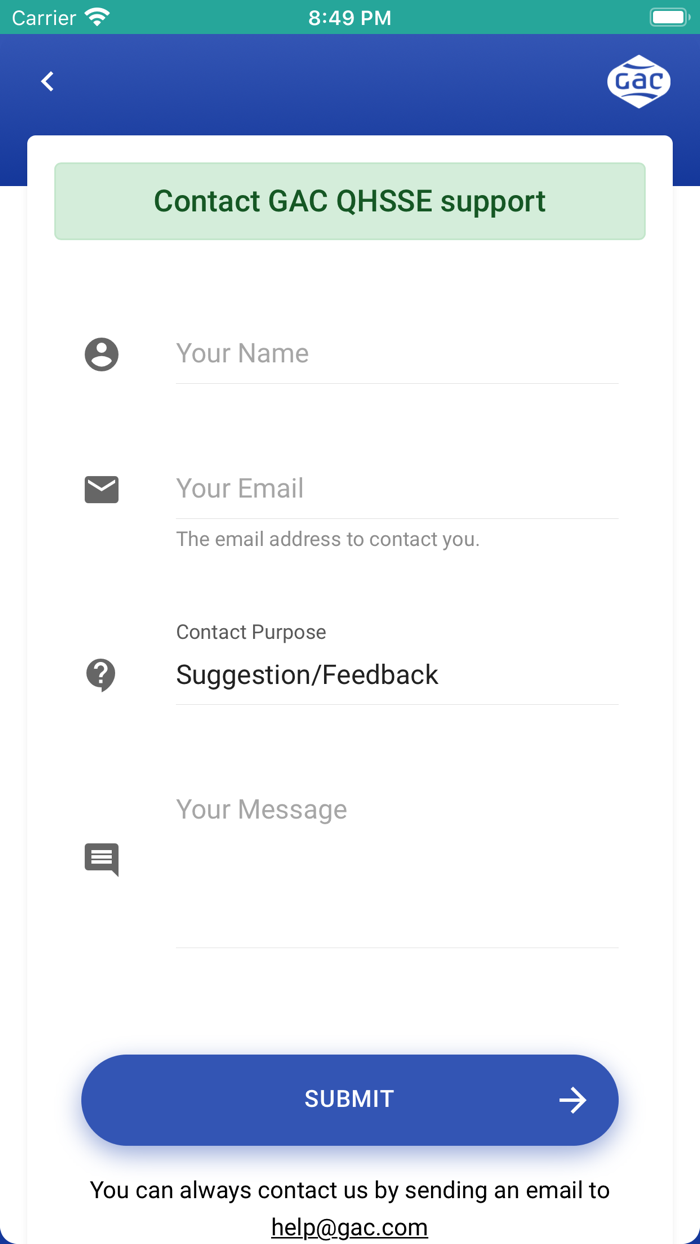Tap the Wi-Fi status icon
The width and height of the screenshot is (700, 1244).
[x=97, y=17]
